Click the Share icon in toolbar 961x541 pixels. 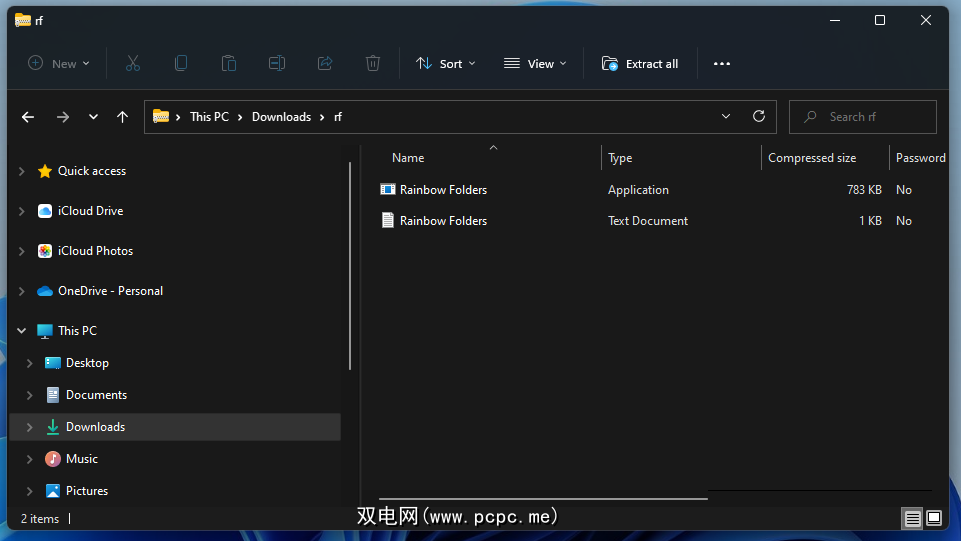tap(325, 63)
